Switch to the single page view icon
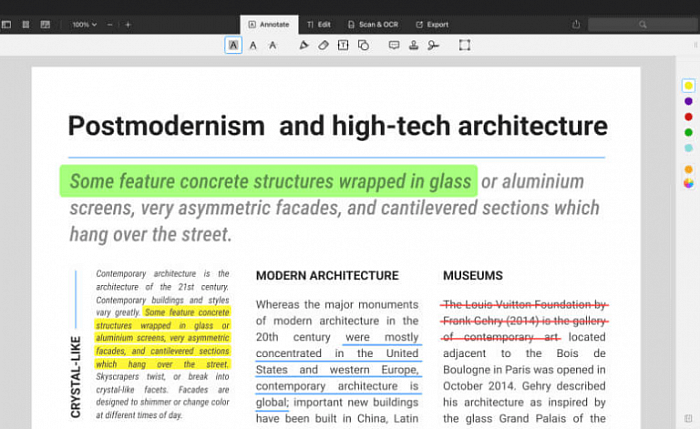 tap(26, 25)
